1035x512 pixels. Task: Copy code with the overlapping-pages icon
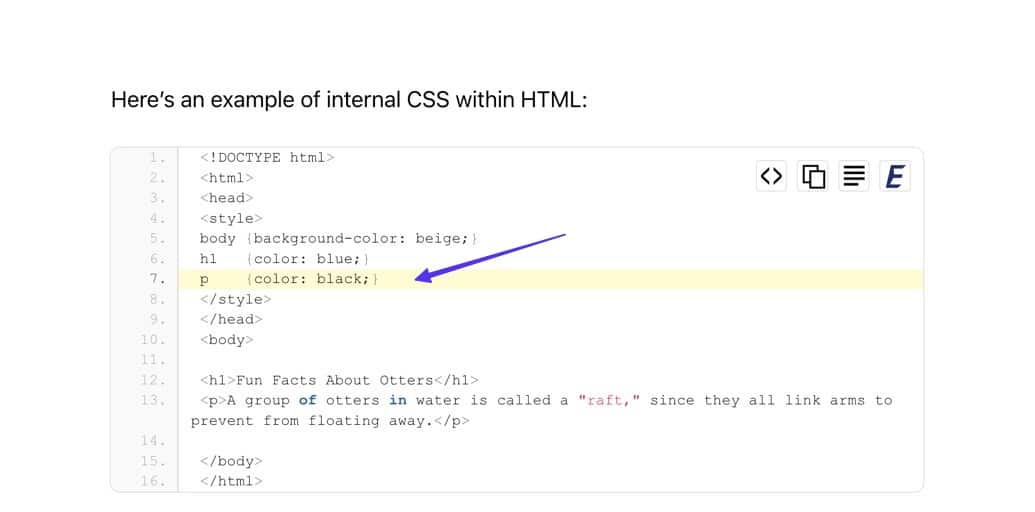813,177
